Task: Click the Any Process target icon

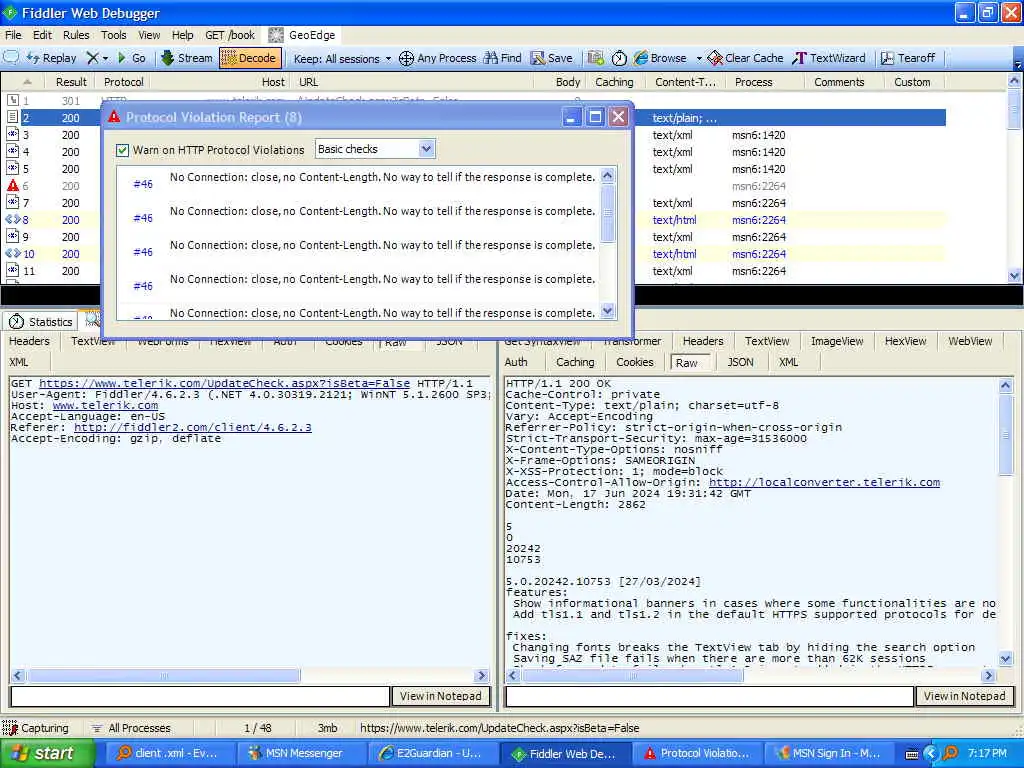Action: point(406,58)
